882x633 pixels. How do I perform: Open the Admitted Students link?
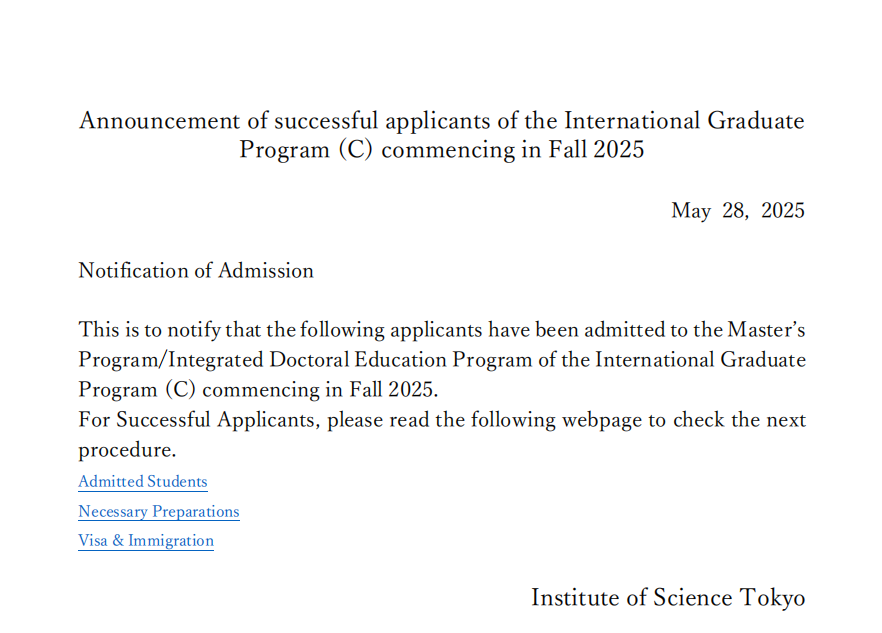[143, 482]
